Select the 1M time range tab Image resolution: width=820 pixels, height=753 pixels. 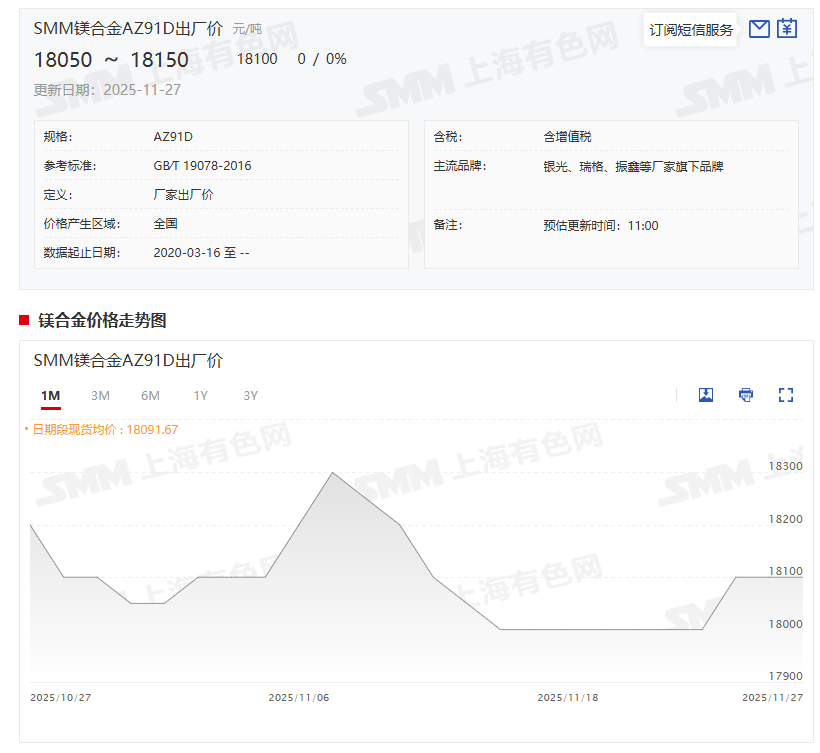point(51,396)
